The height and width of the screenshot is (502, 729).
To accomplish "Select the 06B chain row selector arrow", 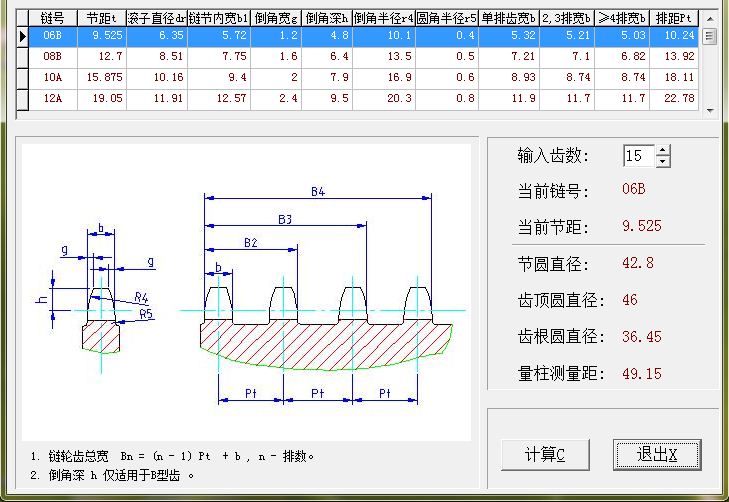I will (x=22, y=36).
